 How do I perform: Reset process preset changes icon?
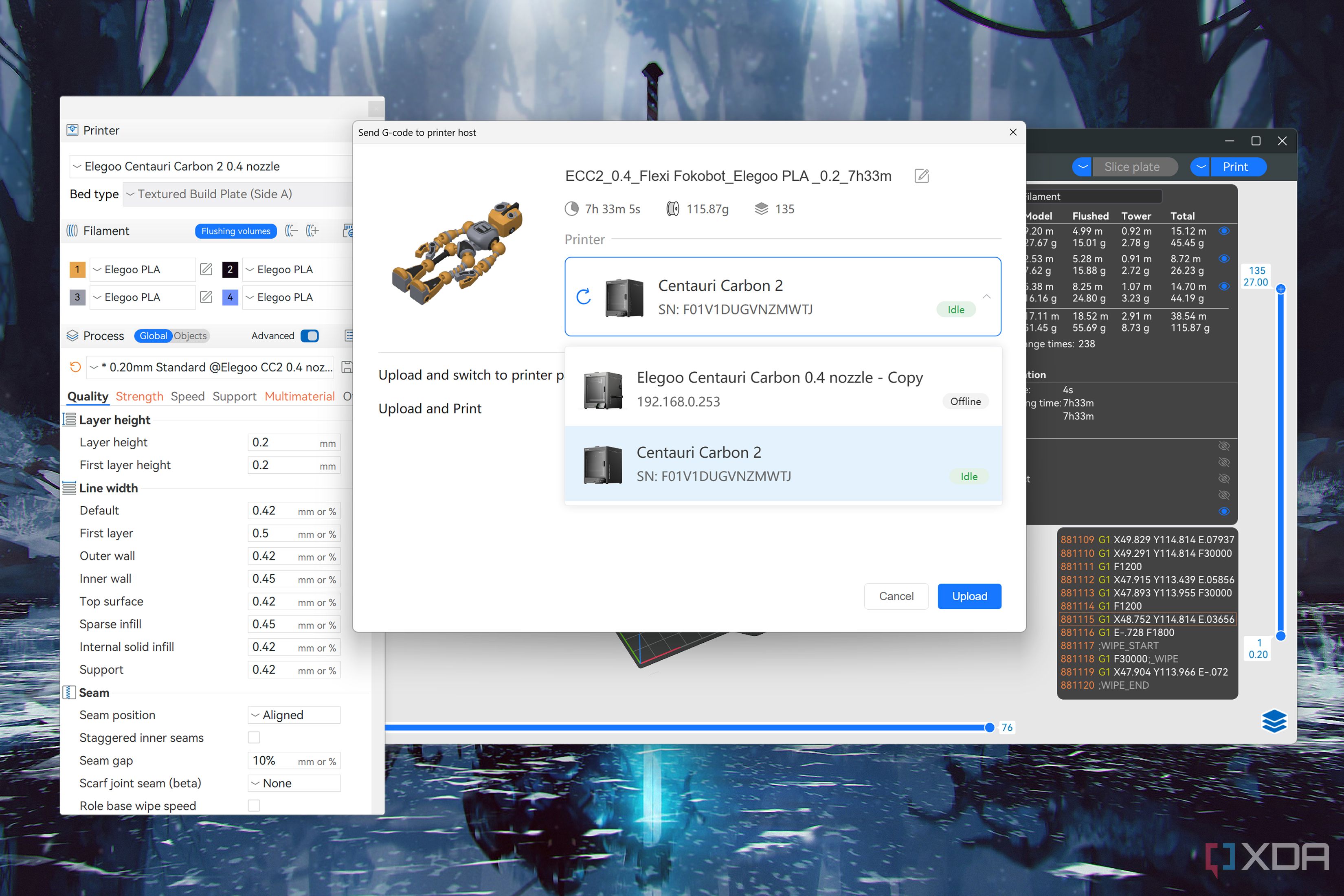click(x=75, y=367)
